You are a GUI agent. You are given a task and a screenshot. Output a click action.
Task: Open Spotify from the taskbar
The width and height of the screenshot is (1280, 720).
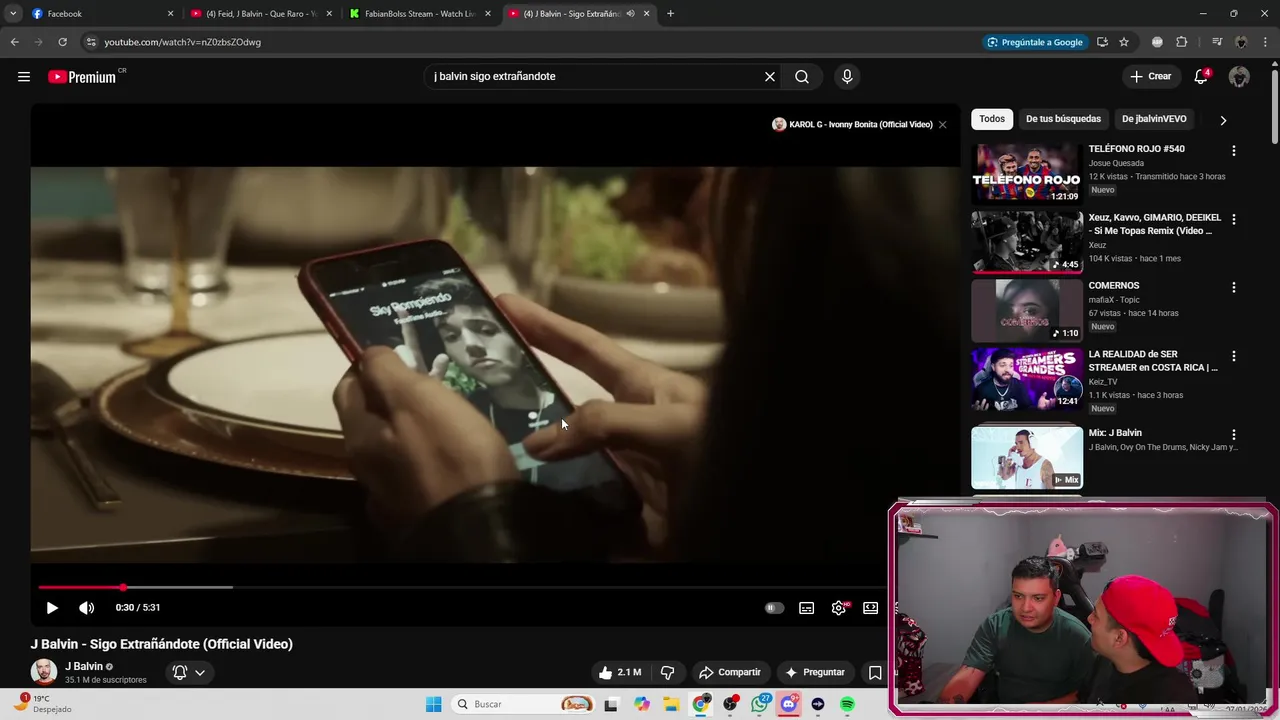click(847, 704)
